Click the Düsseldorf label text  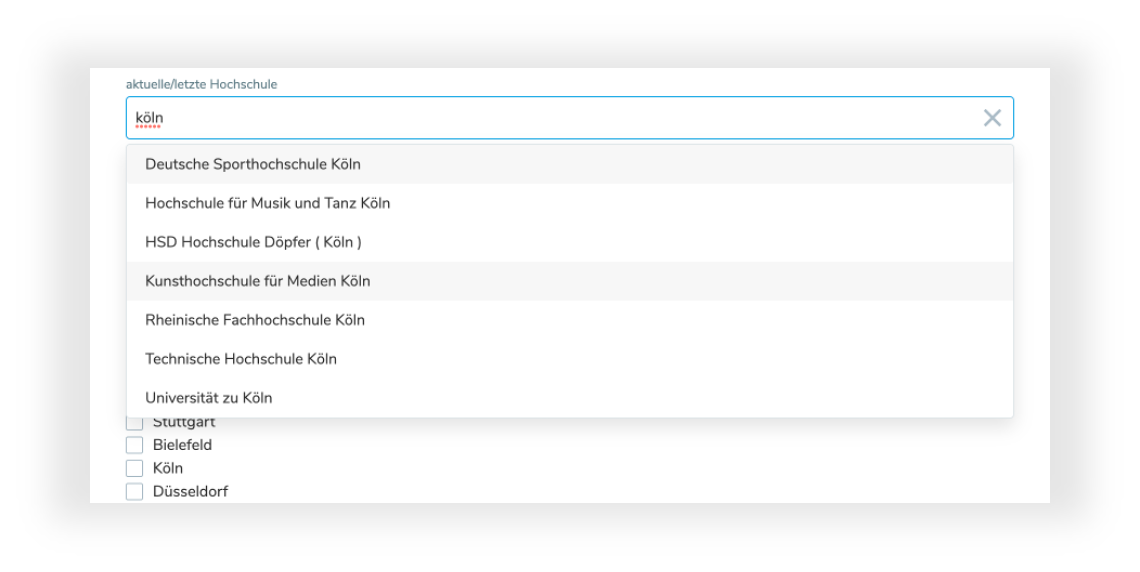tap(190, 491)
